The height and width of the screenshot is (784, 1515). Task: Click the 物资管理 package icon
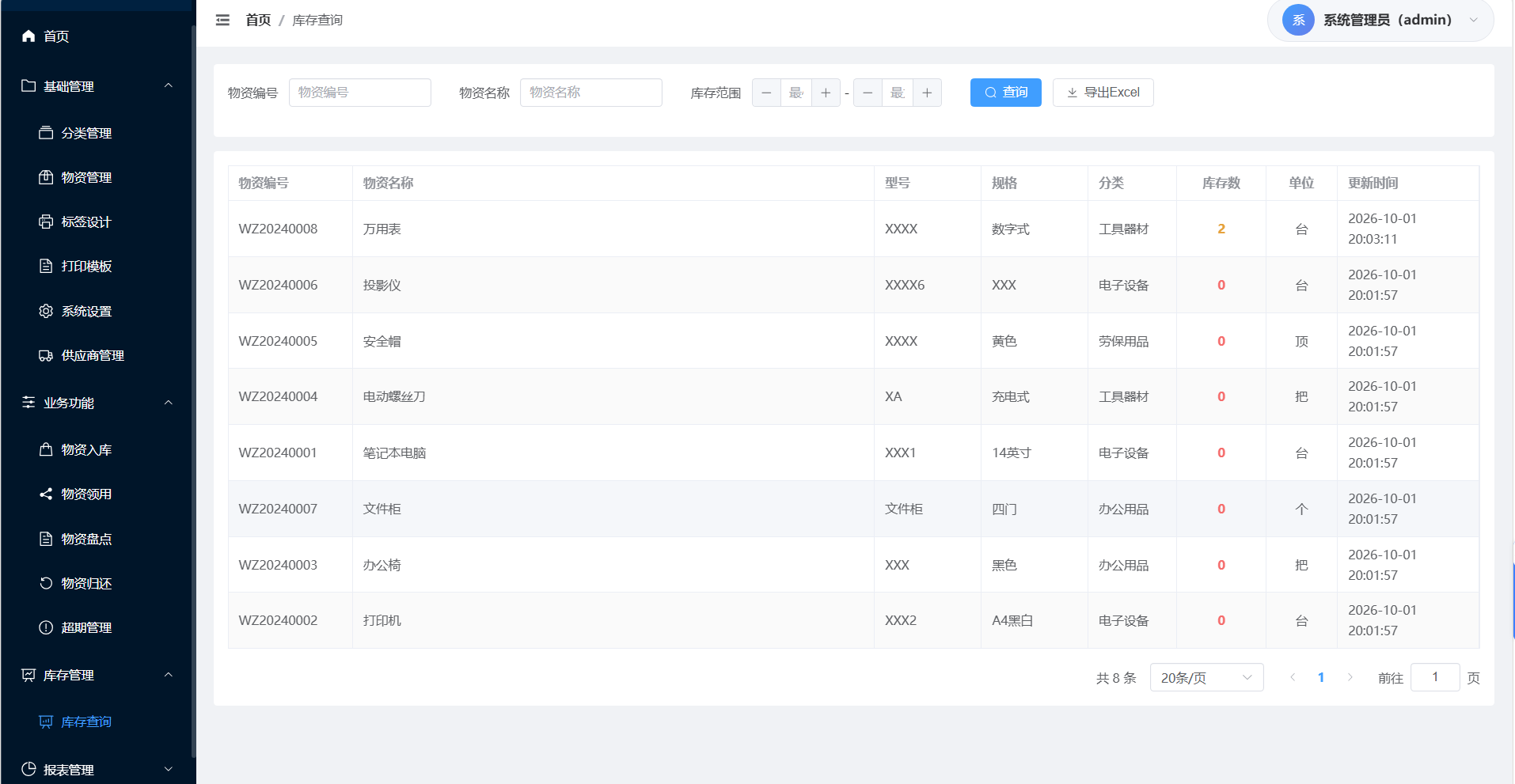(46, 177)
